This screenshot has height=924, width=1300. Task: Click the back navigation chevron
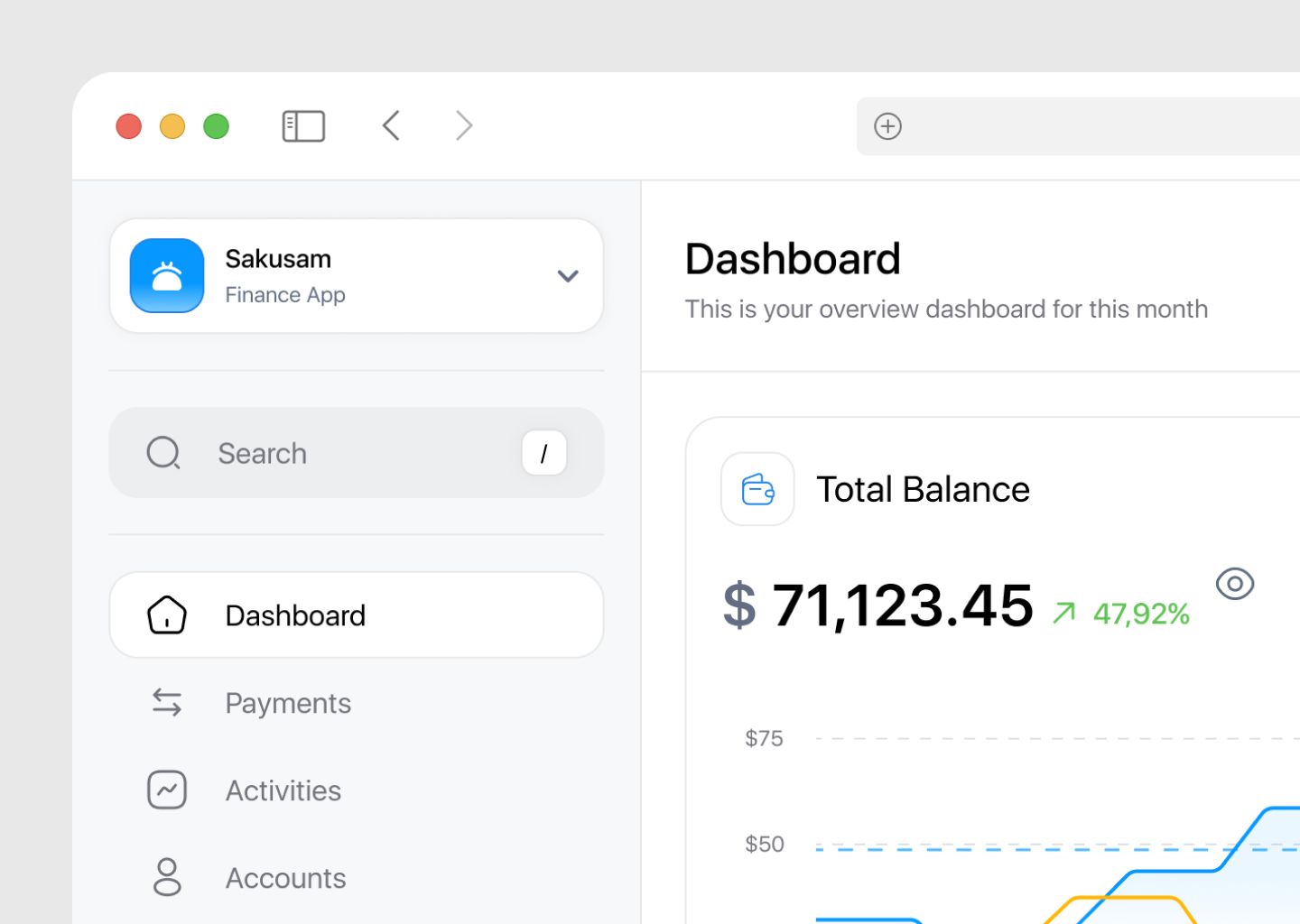[391, 125]
